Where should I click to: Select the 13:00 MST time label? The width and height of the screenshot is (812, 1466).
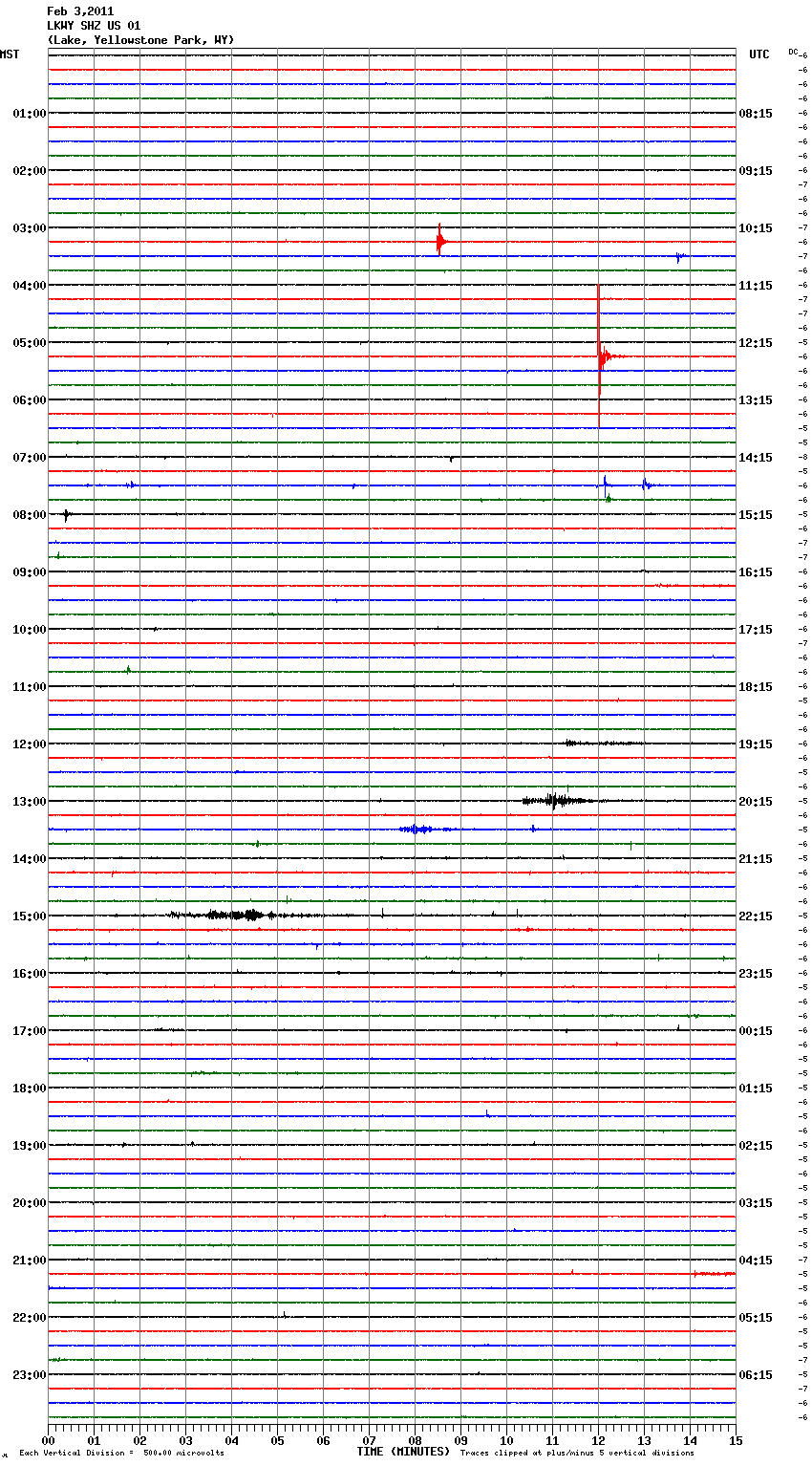coord(30,802)
